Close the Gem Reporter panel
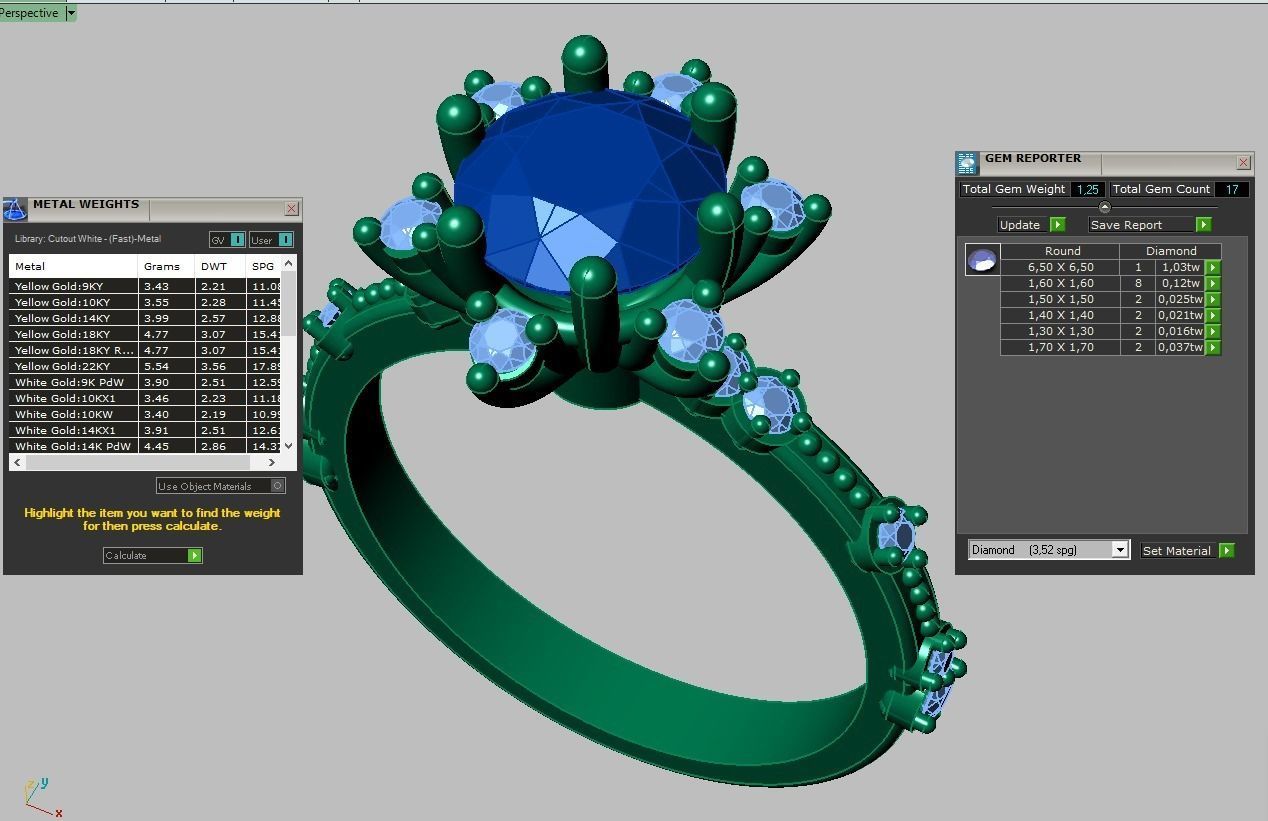This screenshot has height=821, width=1268. [x=1243, y=162]
